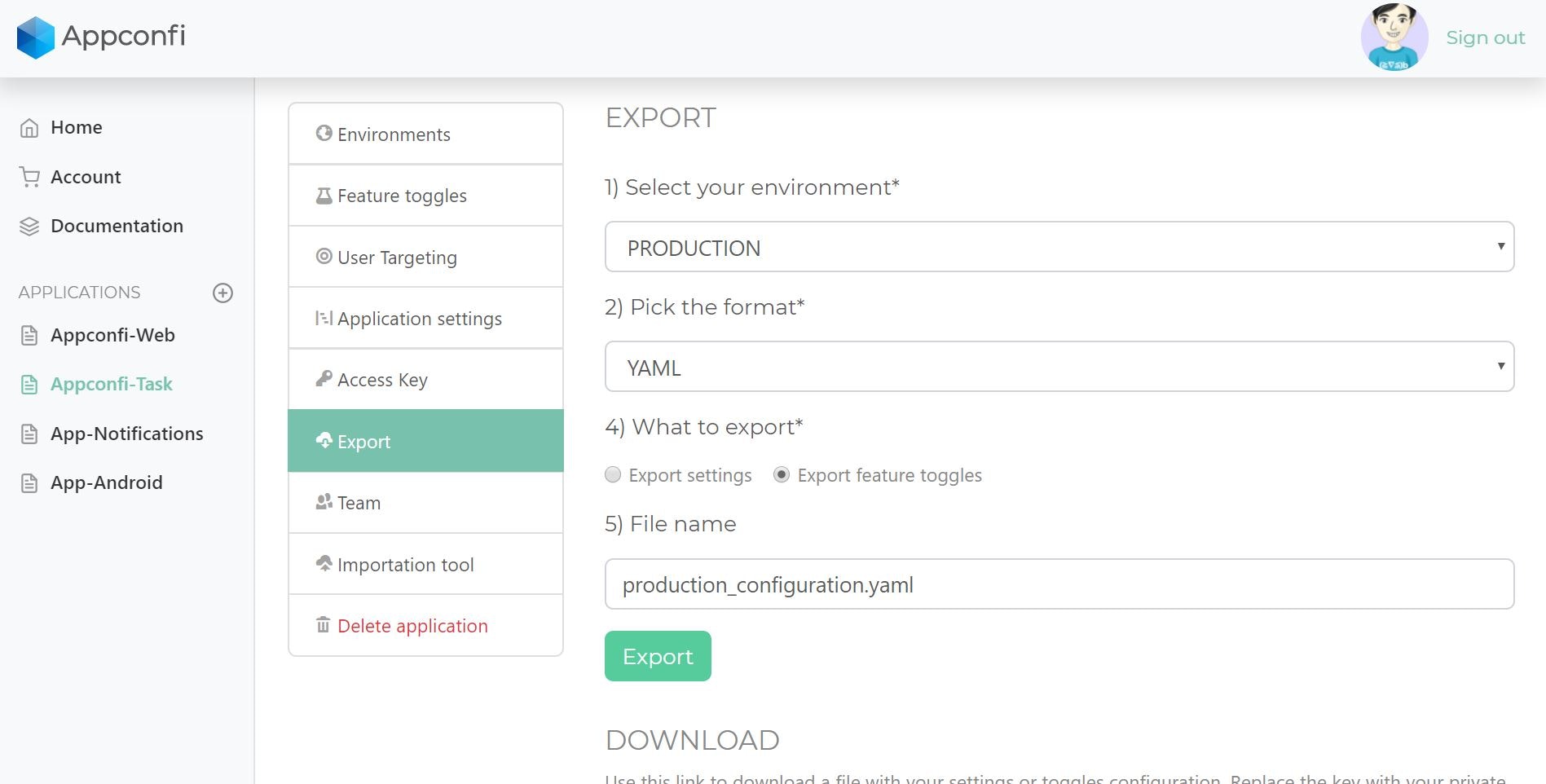This screenshot has height=784, width=1546.
Task: Click the EXPORT page heading
Action: point(661,118)
